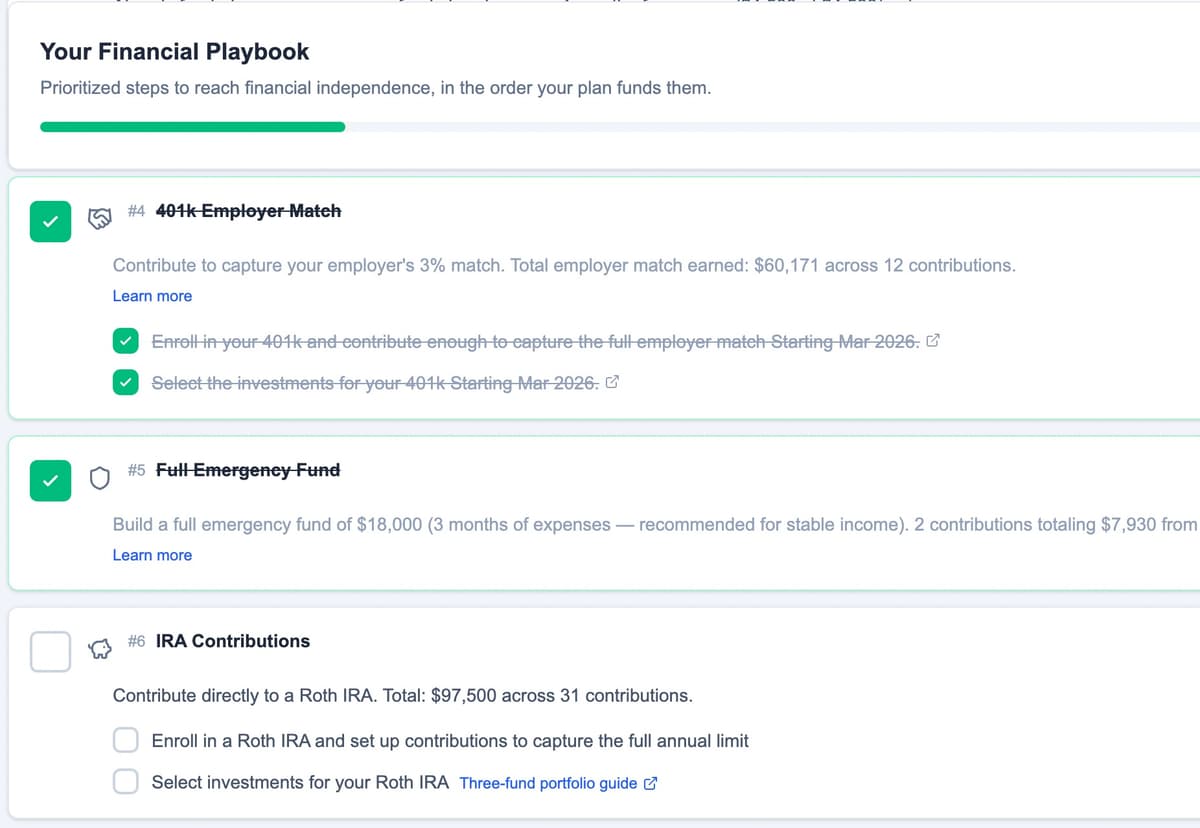Image resolution: width=1200 pixels, height=828 pixels.
Task: Check "Select investments for your Roth IRA" subtask
Action: click(x=125, y=782)
